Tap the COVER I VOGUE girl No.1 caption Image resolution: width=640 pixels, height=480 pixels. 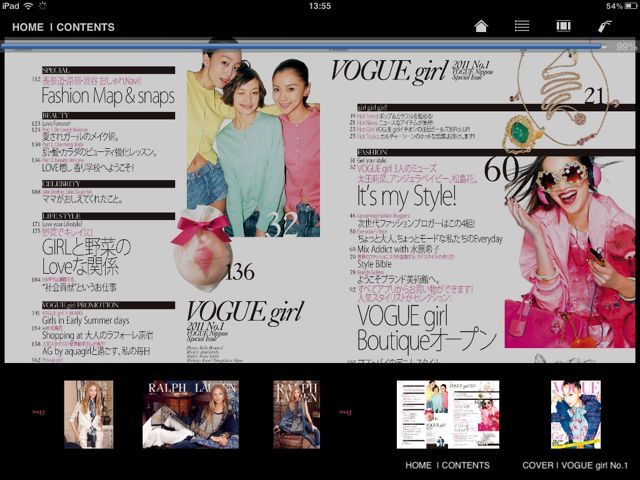pos(575,465)
